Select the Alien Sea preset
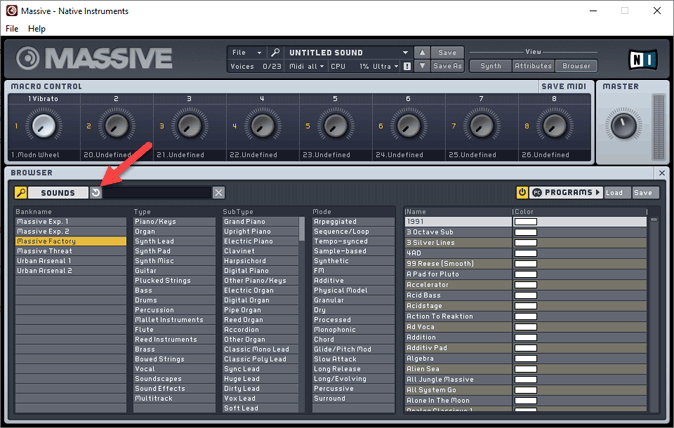 pyautogui.click(x=458, y=369)
